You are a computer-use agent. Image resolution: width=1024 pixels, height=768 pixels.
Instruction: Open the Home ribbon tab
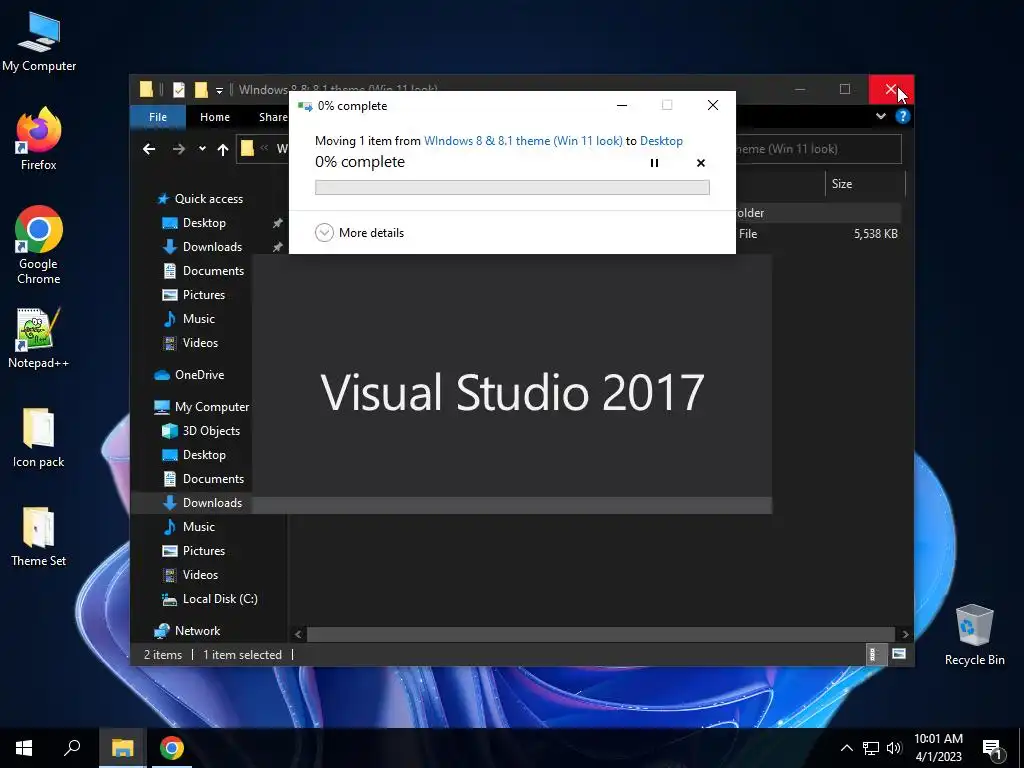point(215,117)
